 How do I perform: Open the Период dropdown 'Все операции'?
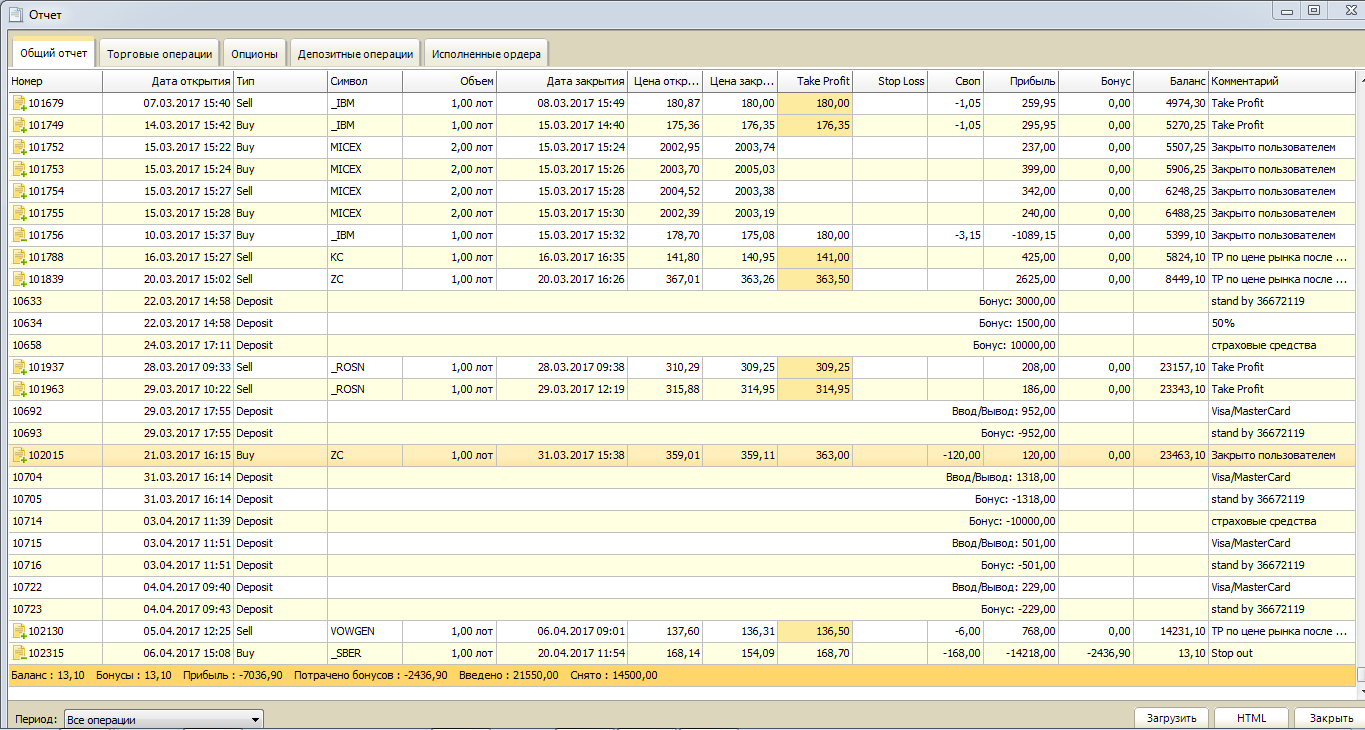(x=163, y=719)
